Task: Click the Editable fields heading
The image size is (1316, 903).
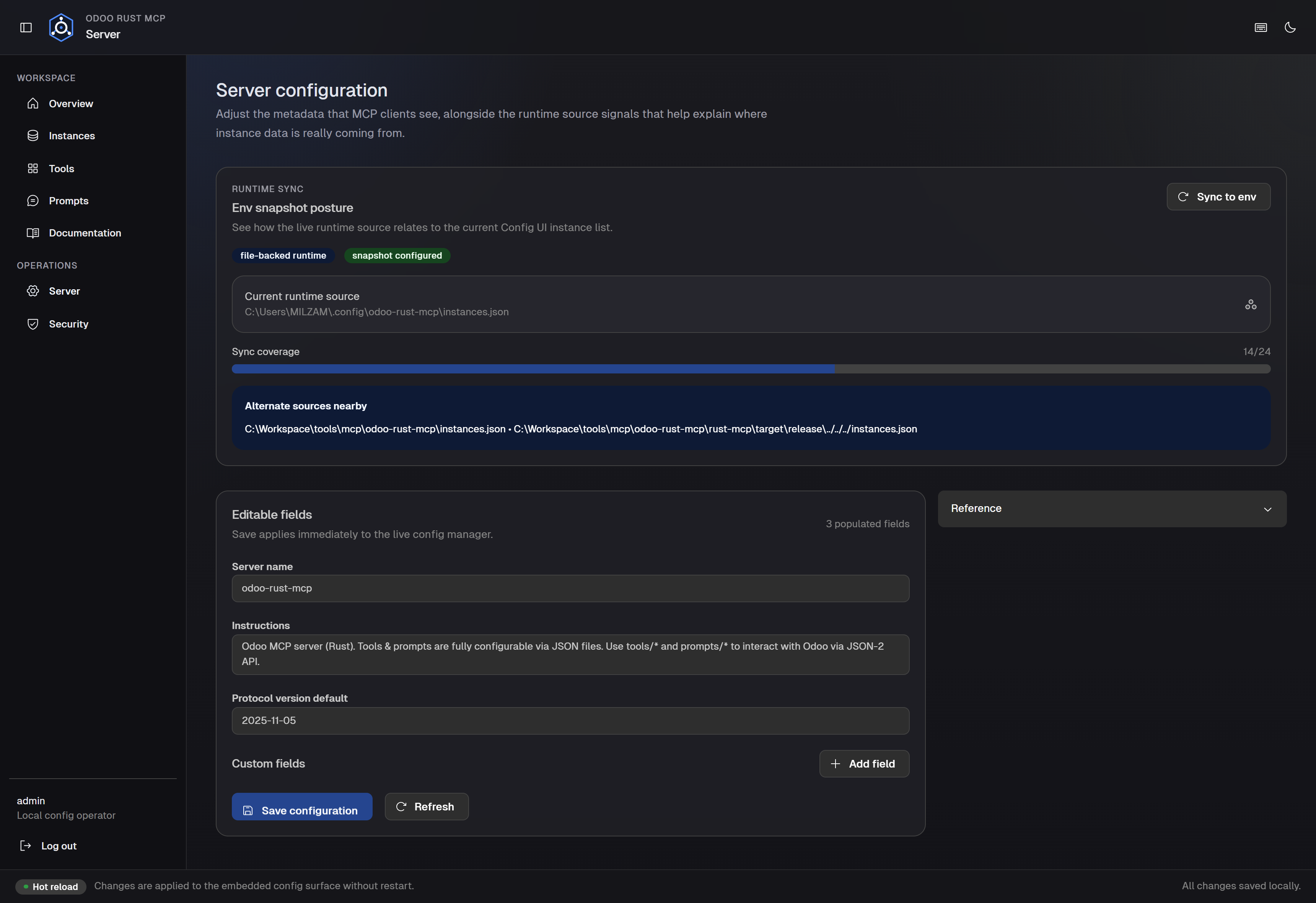Action: click(272, 514)
